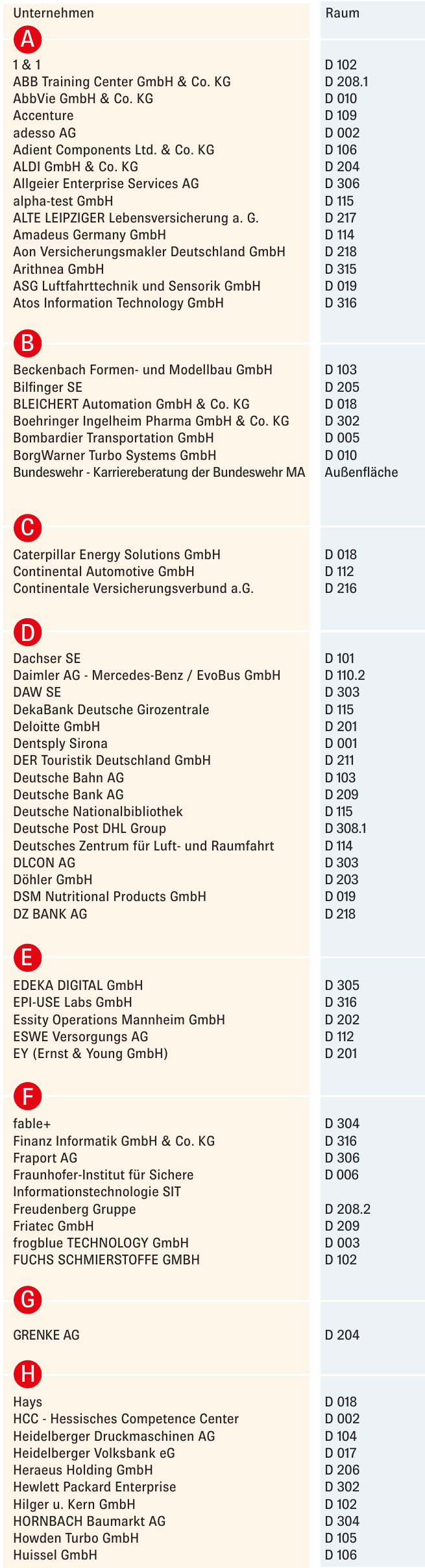Choose the Deloitte GmbH entry
Screen dimensions: 425x1568
[56, 727]
